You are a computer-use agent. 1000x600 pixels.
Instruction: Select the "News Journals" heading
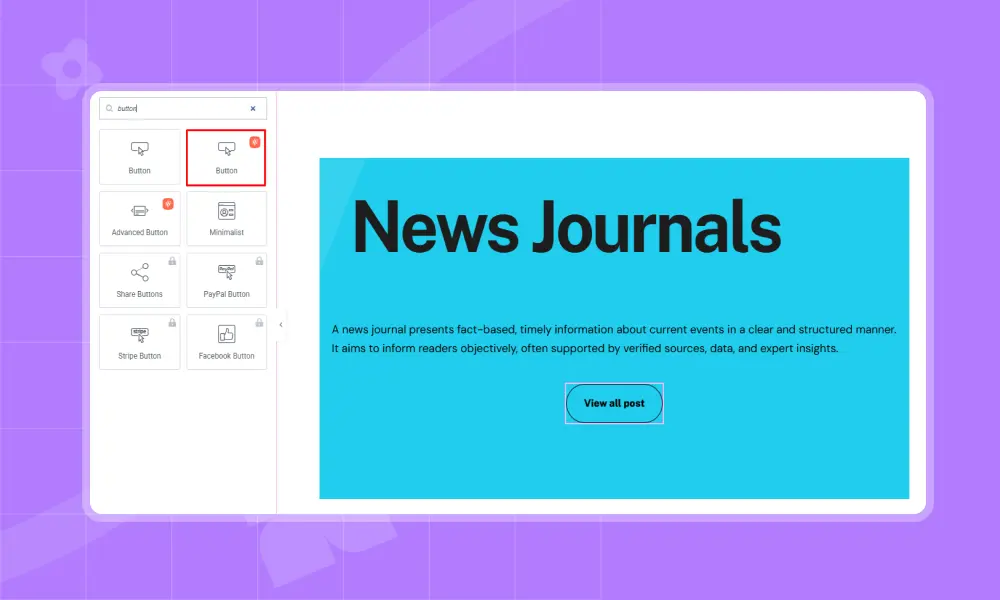click(566, 226)
